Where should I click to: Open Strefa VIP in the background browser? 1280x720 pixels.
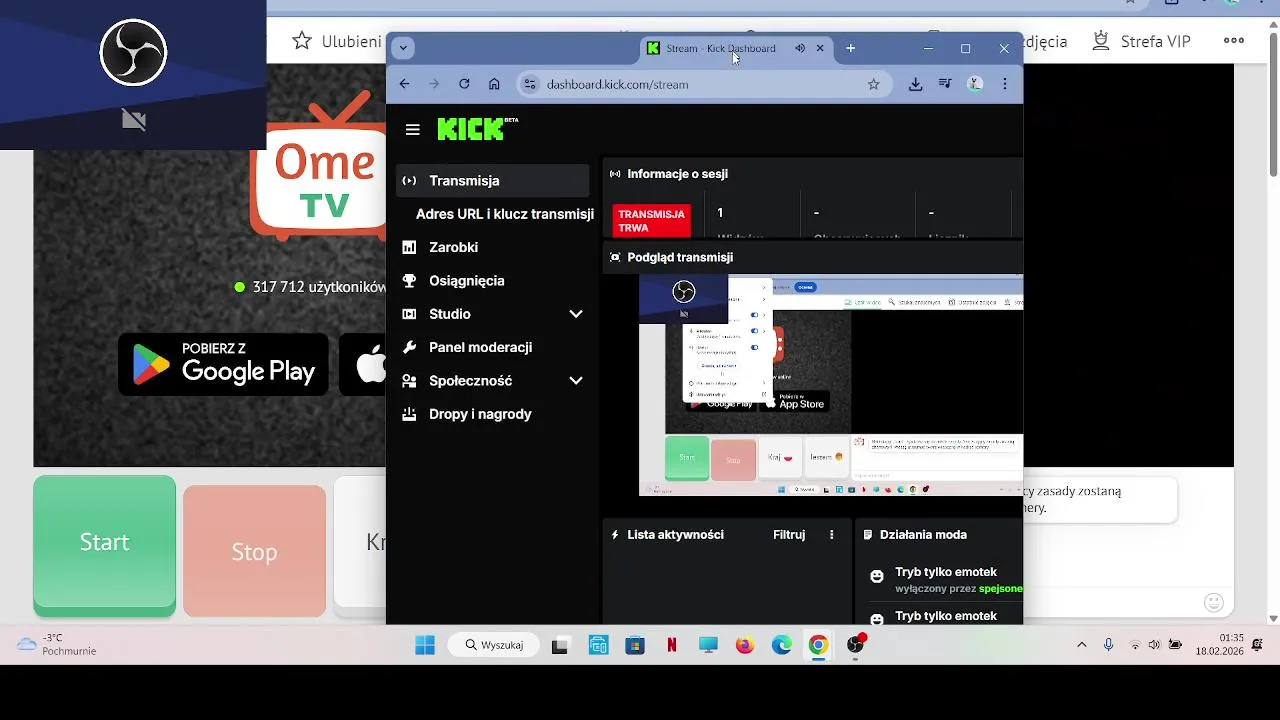pyautogui.click(x=1140, y=41)
